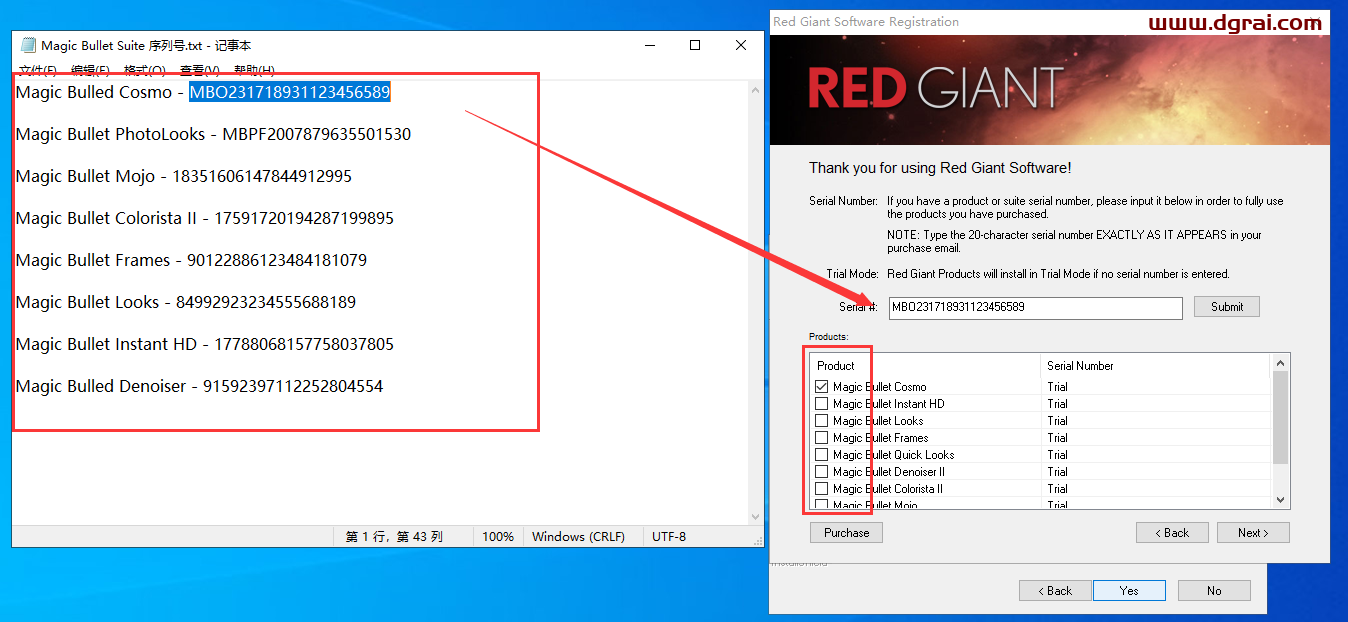Click the Yes button in the installer
Viewport: 1348px width, 622px height.
tap(1129, 591)
